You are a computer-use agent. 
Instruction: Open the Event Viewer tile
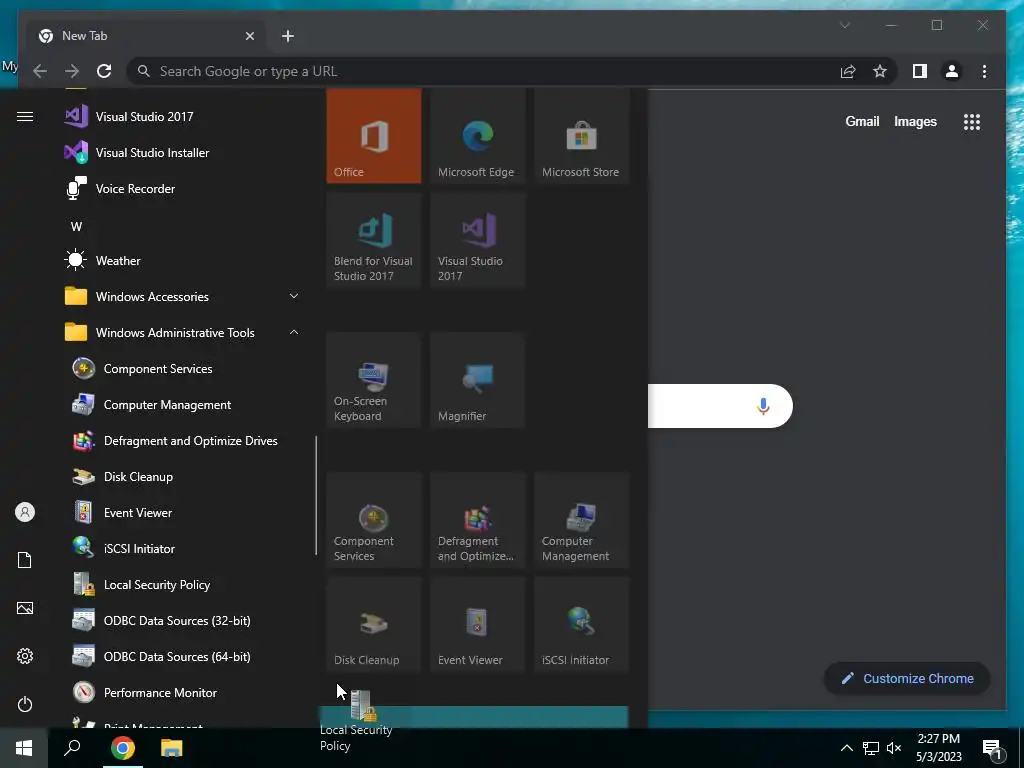click(477, 624)
